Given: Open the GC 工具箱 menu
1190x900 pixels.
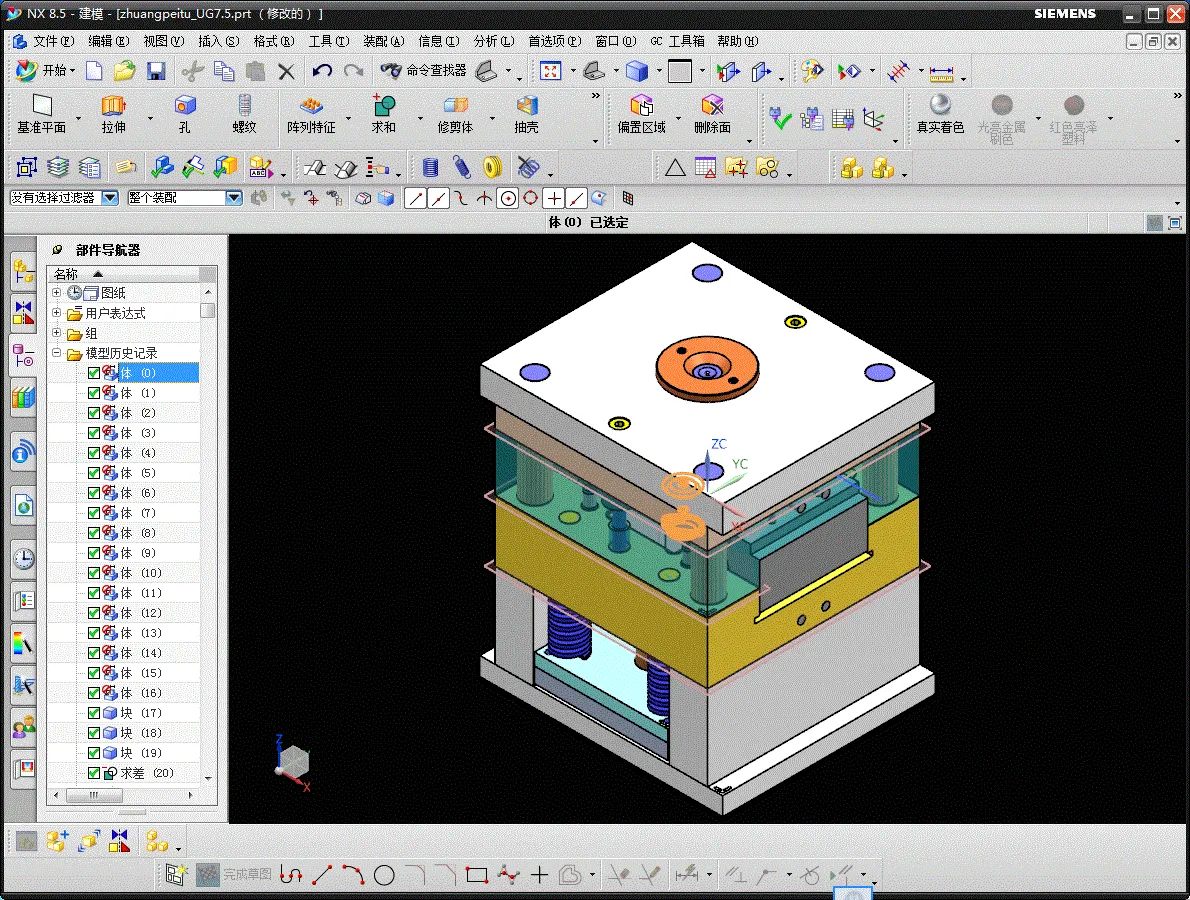Looking at the screenshot, I should click(678, 41).
